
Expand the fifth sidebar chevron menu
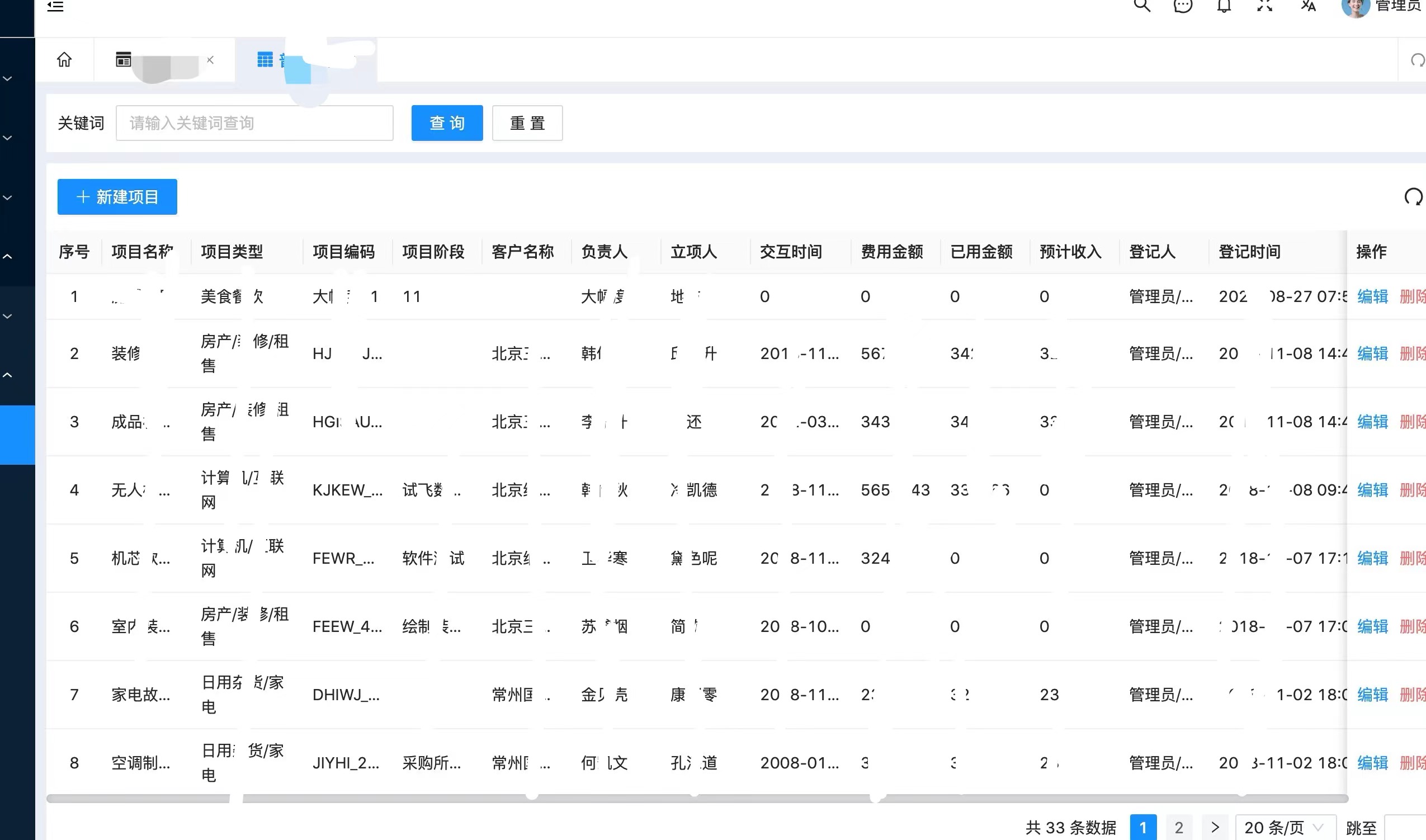point(7,317)
